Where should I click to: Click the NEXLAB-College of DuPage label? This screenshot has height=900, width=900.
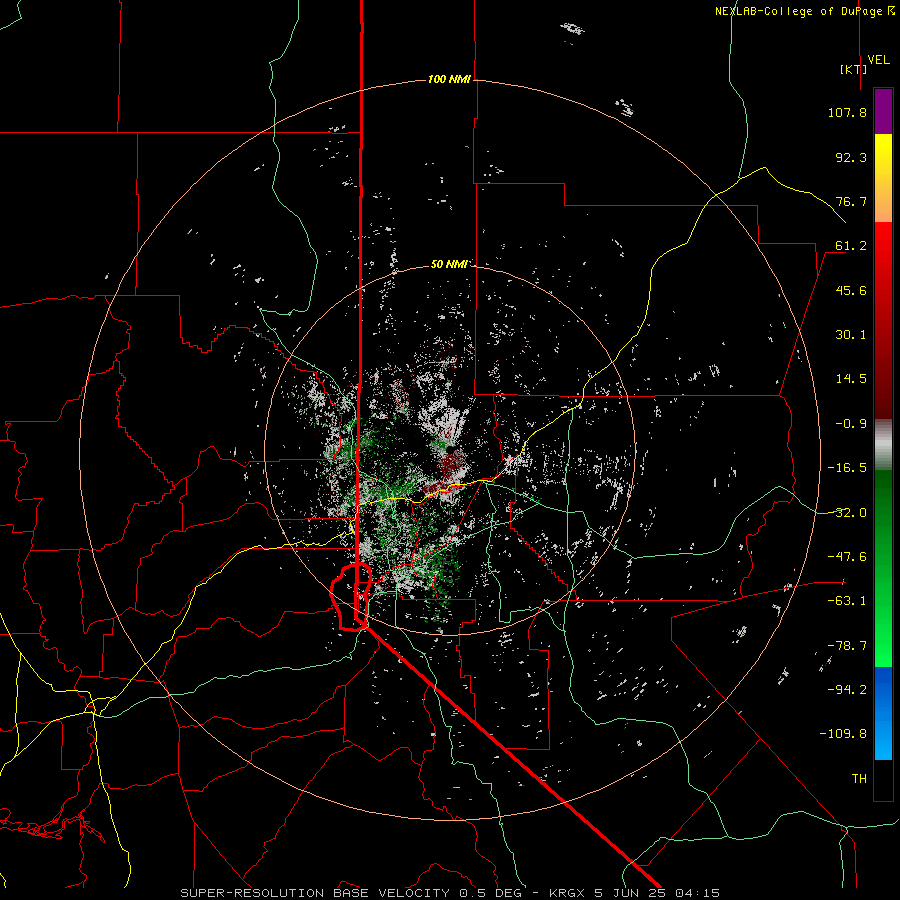pos(804,11)
